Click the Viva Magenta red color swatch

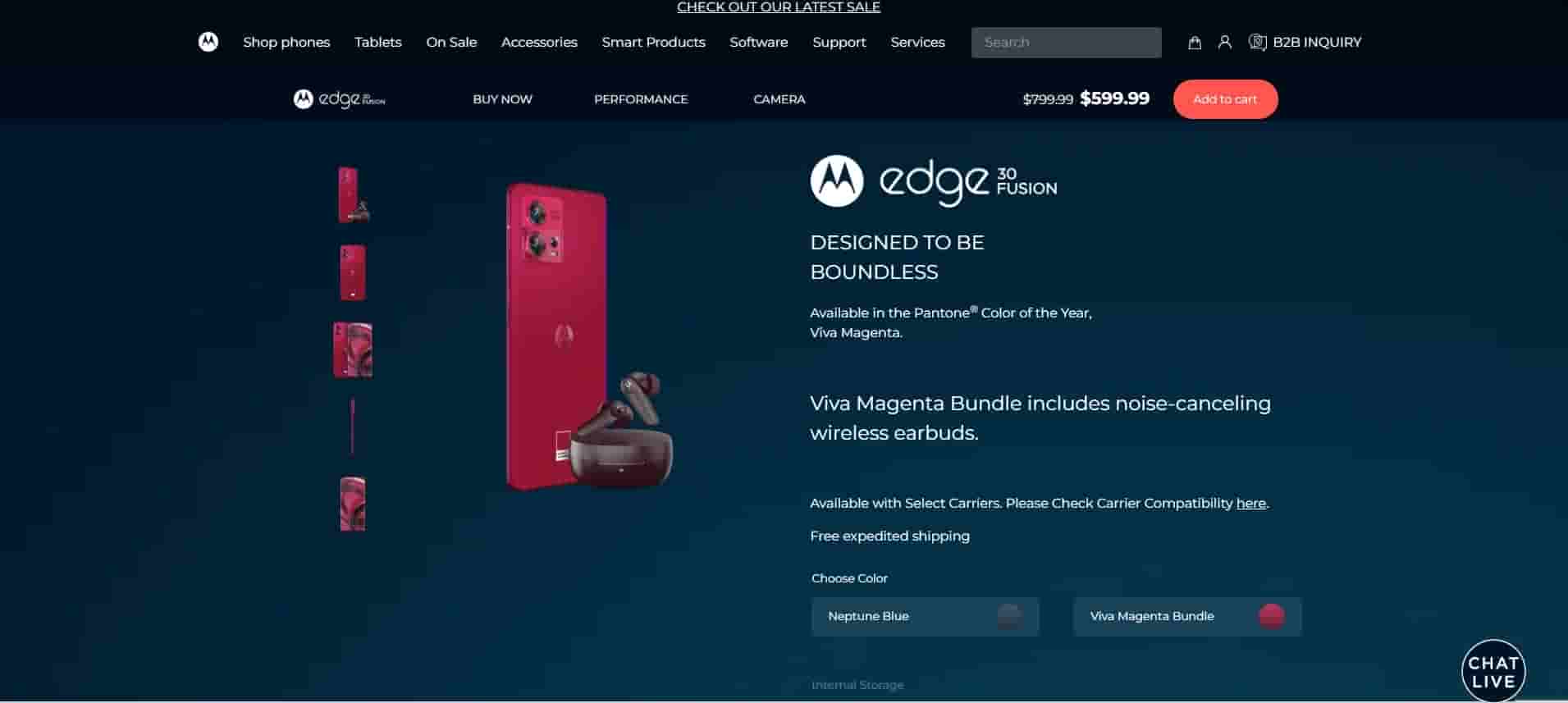[1272, 616]
